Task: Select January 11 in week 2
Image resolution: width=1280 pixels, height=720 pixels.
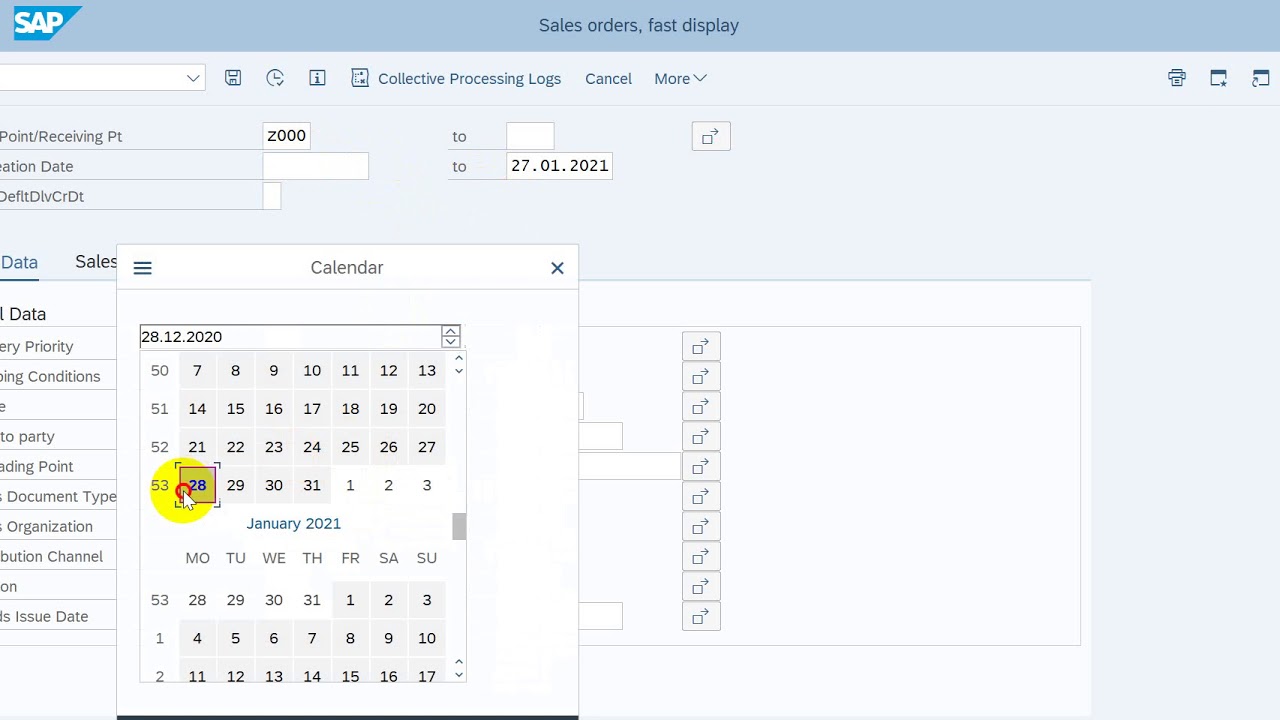Action: click(x=197, y=676)
